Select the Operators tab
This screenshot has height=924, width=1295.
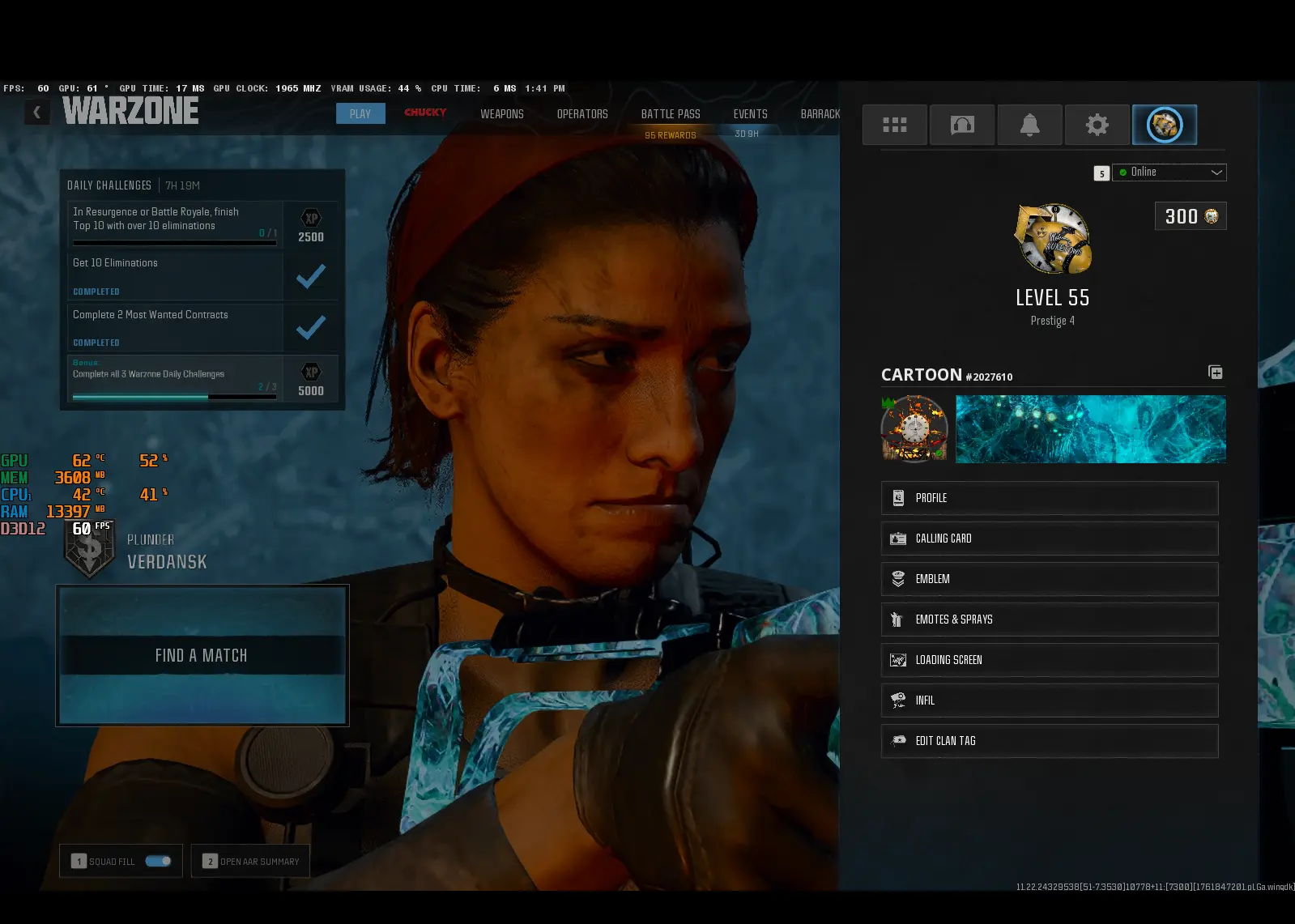click(581, 114)
